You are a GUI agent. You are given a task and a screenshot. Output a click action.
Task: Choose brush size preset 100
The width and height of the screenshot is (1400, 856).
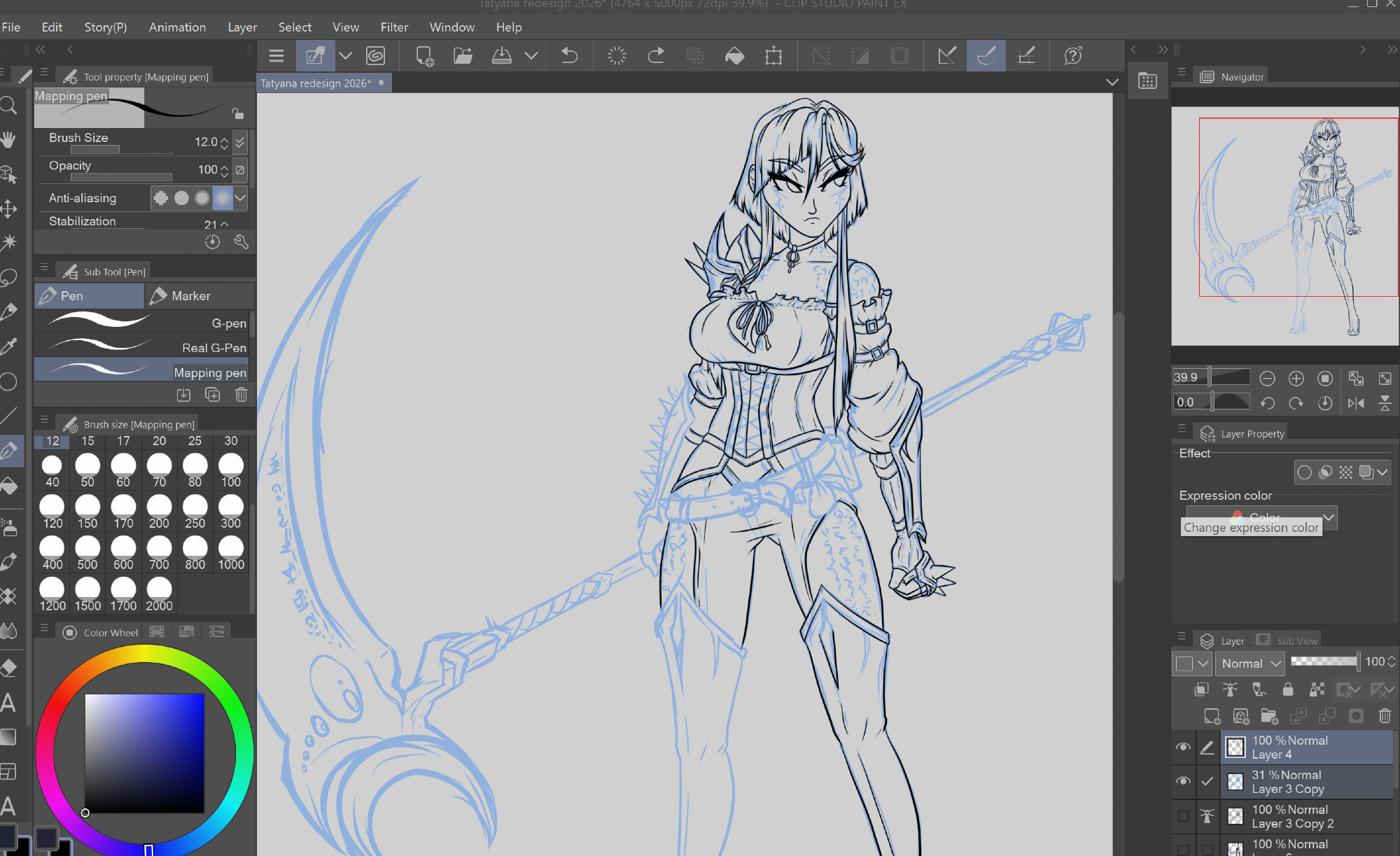point(231,470)
